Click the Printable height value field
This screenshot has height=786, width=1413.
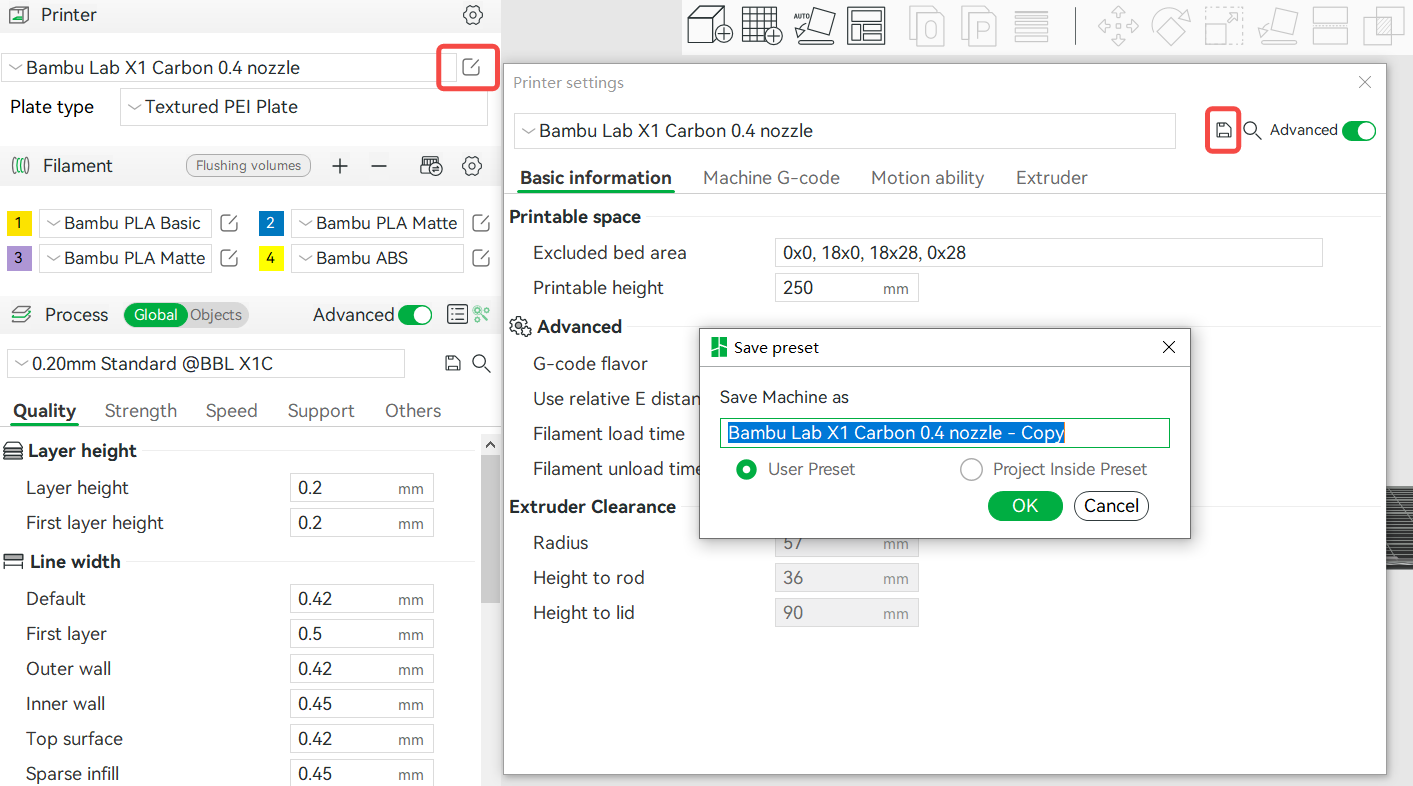pyautogui.click(x=846, y=288)
